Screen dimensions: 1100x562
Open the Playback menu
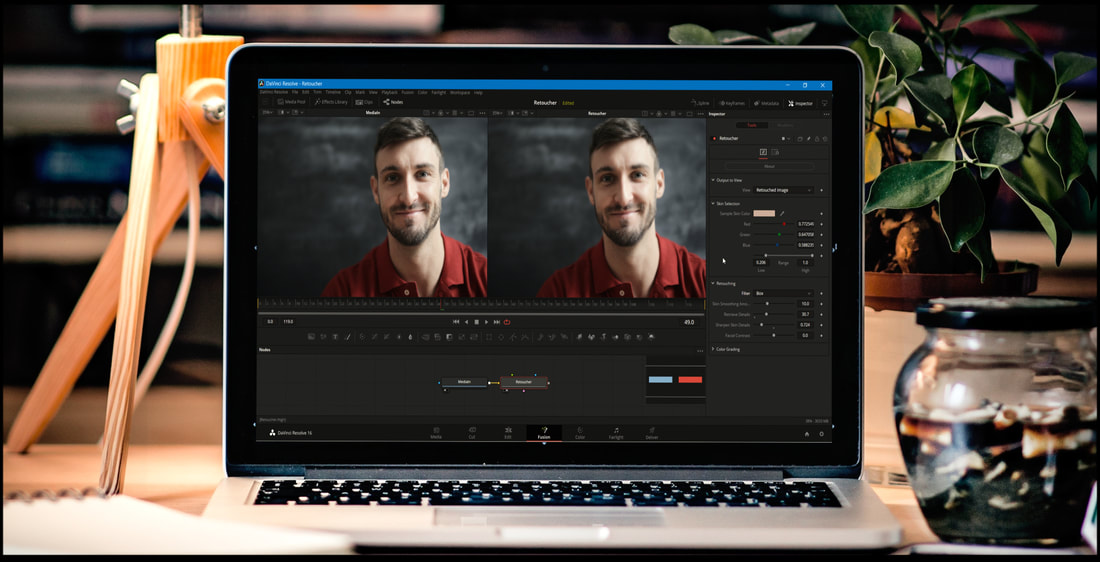pyautogui.click(x=389, y=92)
